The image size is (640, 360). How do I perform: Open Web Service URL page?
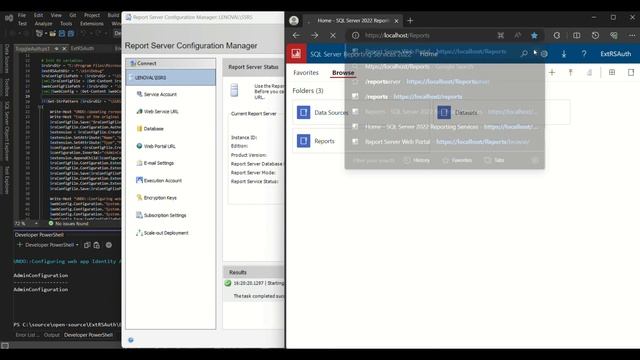point(157,111)
